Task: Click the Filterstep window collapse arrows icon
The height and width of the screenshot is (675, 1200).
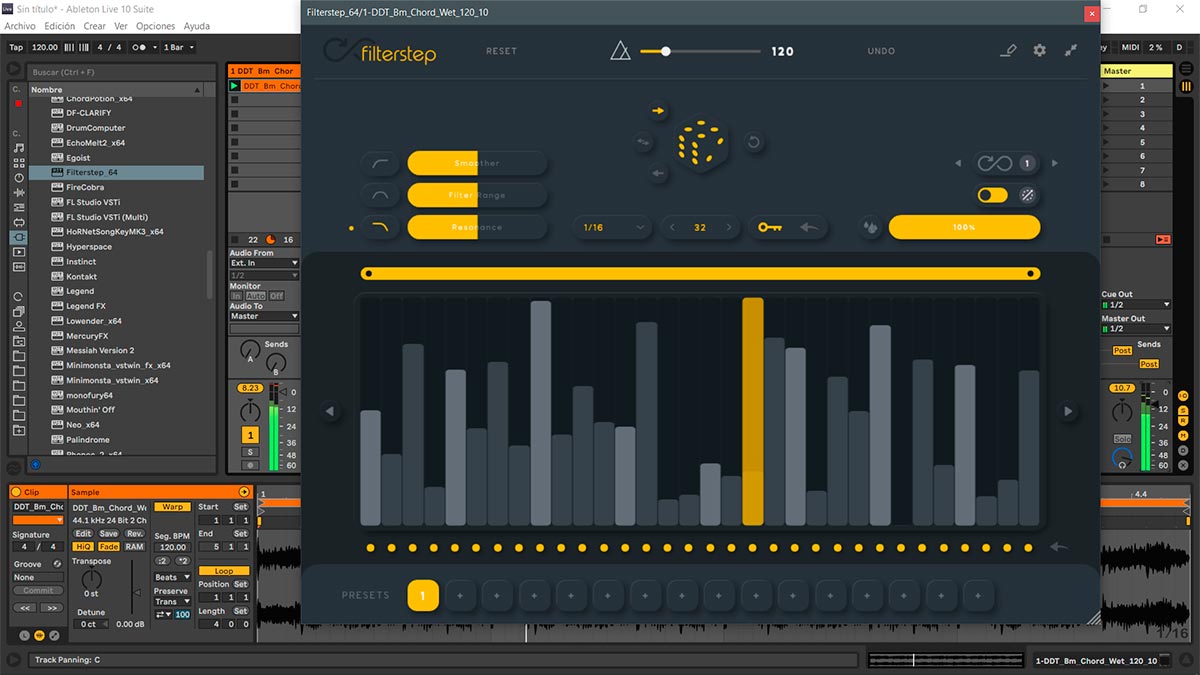Action: [1071, 50]
